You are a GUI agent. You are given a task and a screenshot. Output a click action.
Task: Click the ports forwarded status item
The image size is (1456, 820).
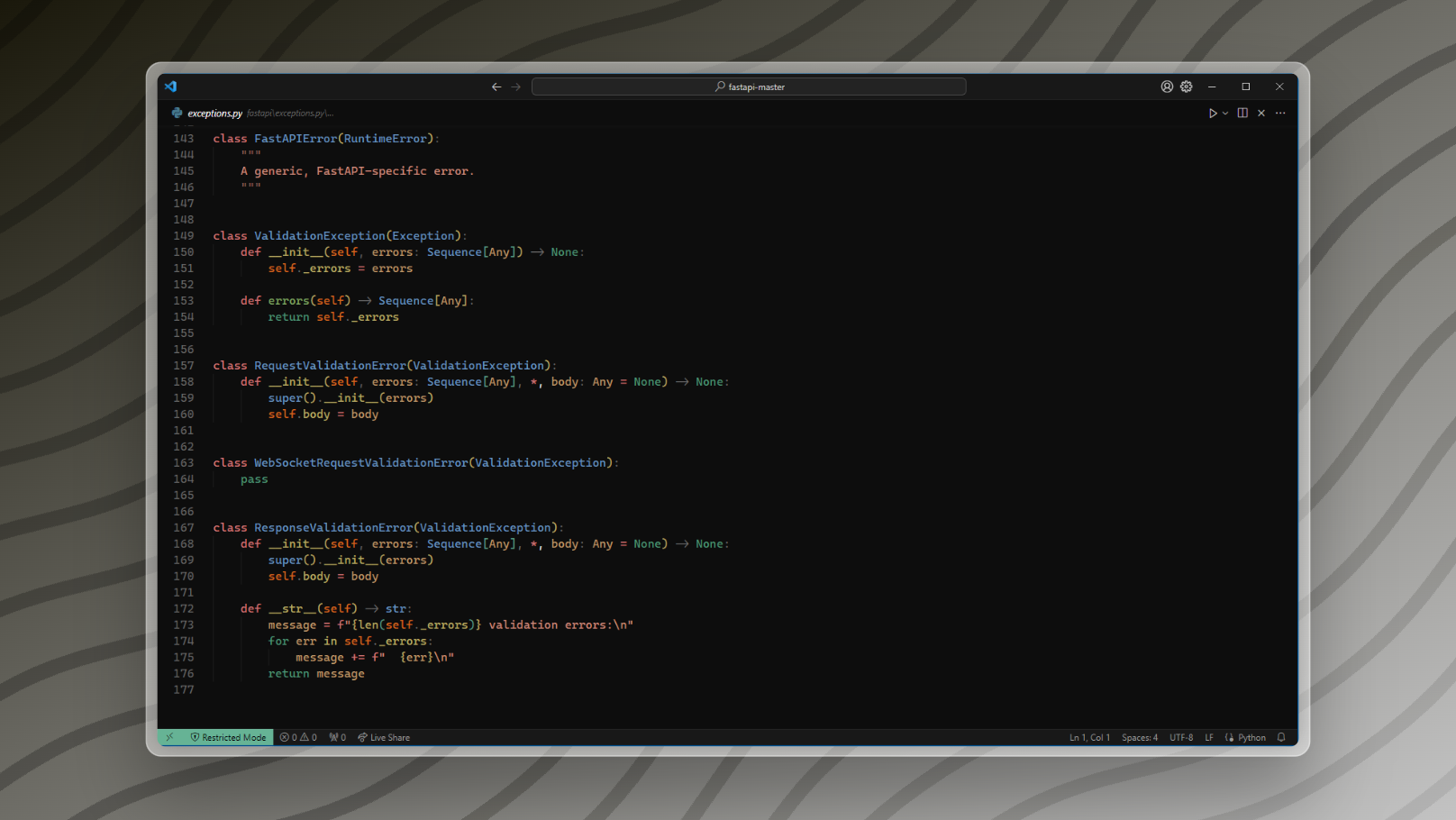click(x=338, y=737)
